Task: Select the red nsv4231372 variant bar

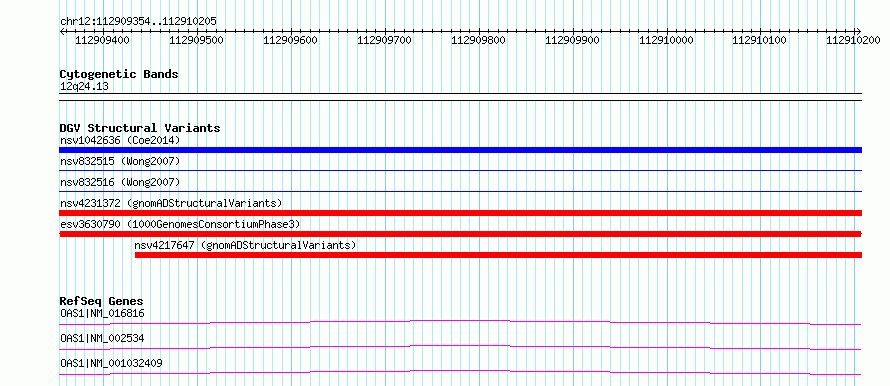Action: [460, 213]
